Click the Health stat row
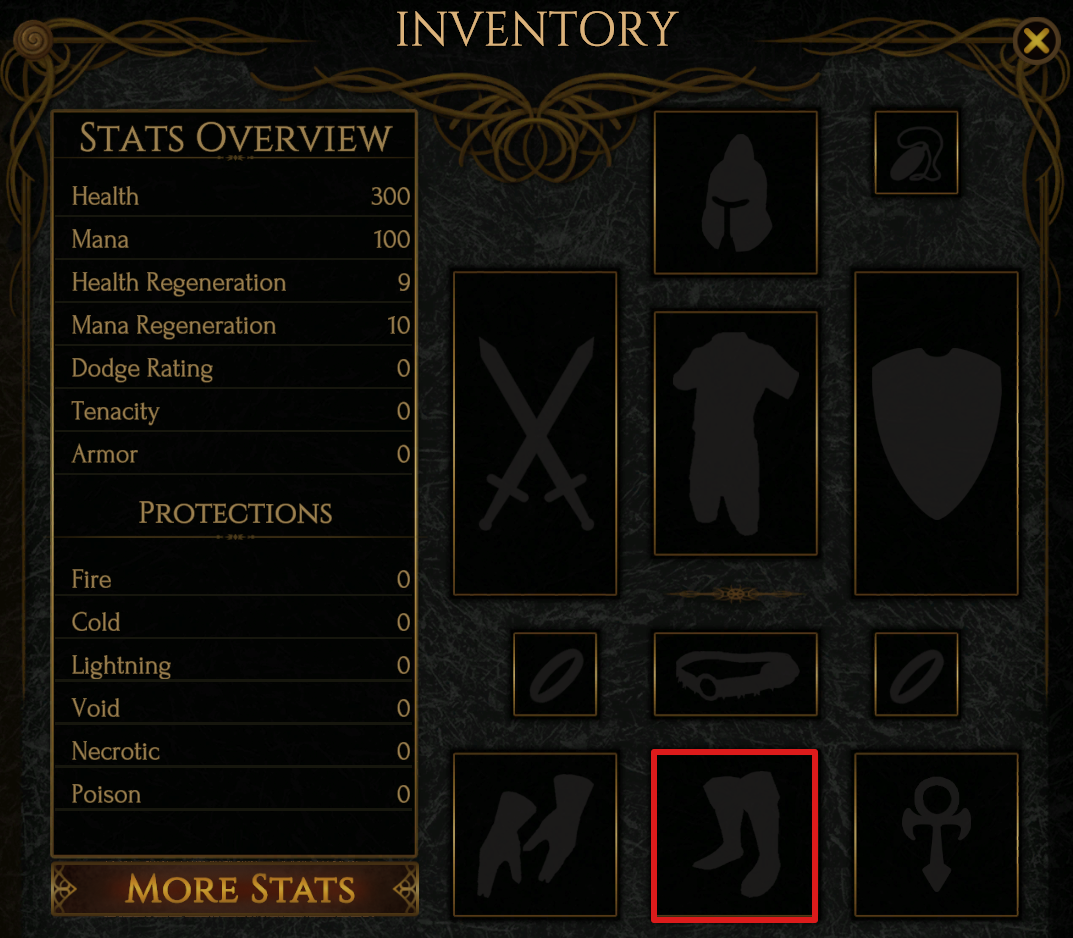 (235, 196)
